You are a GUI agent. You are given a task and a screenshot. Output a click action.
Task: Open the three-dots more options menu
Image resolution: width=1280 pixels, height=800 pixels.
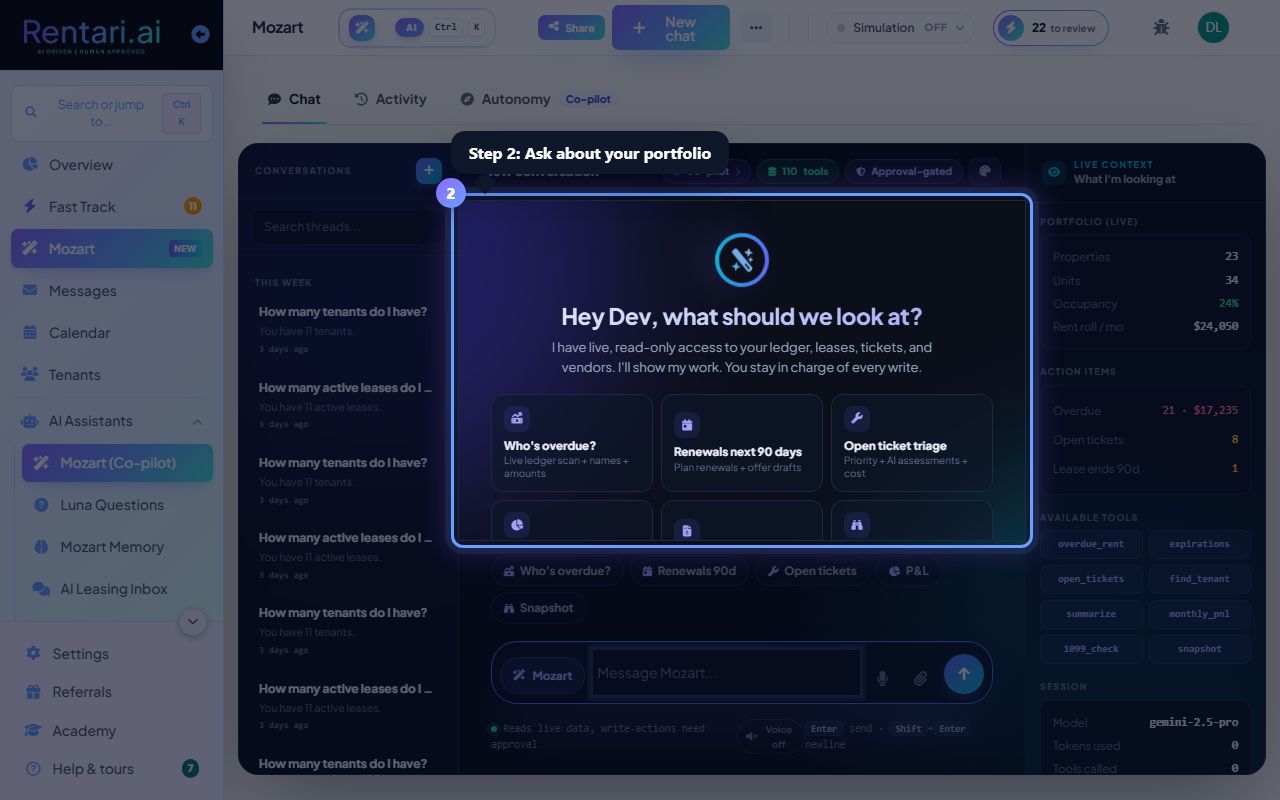(755, 28)
